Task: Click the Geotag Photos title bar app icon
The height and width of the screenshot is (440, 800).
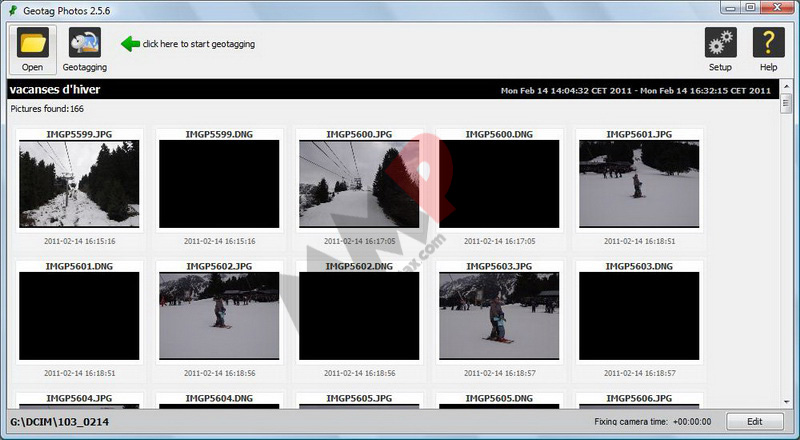Action: pyautogui.click(x=14, y=10)
